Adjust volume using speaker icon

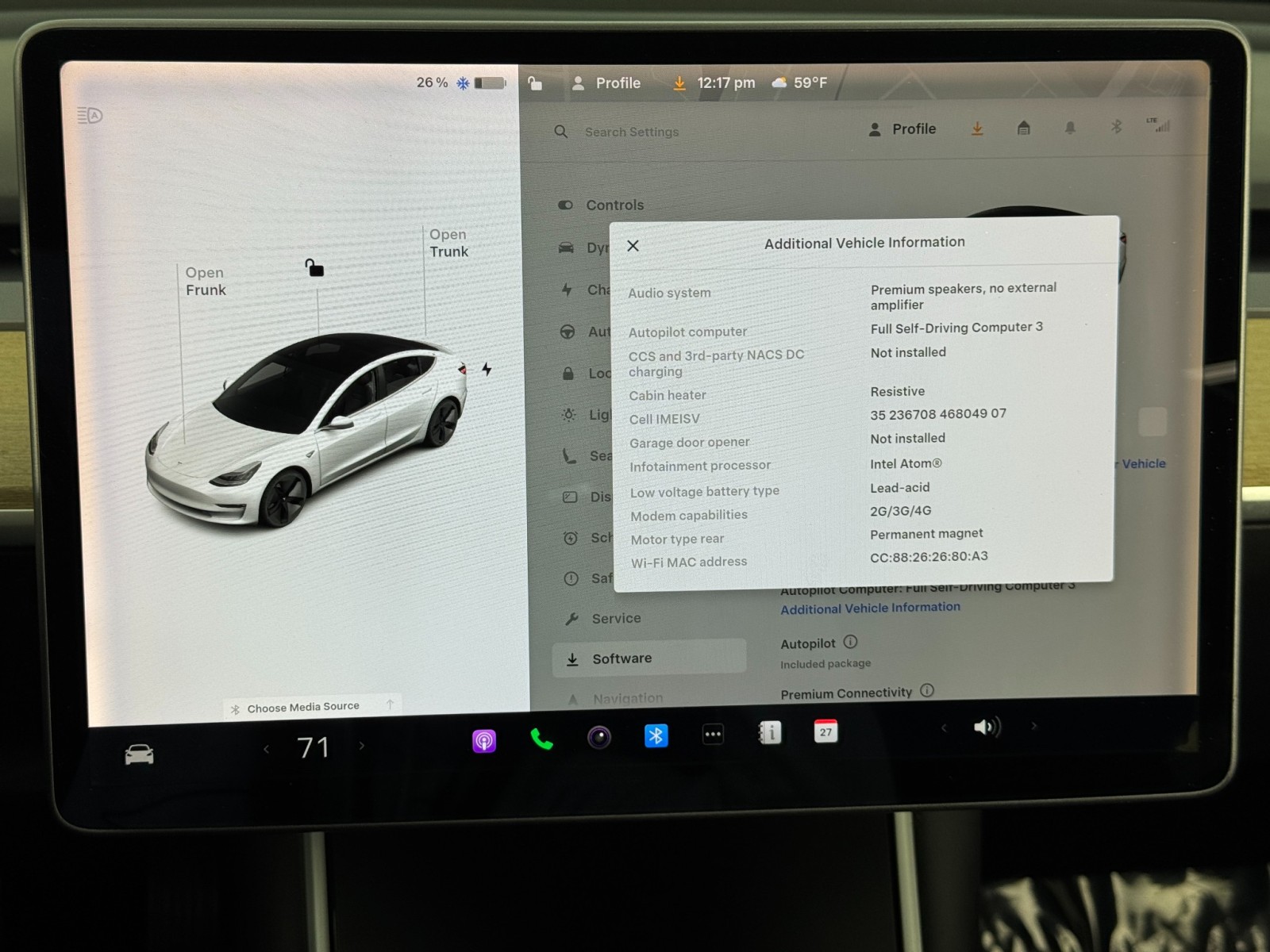987,727
